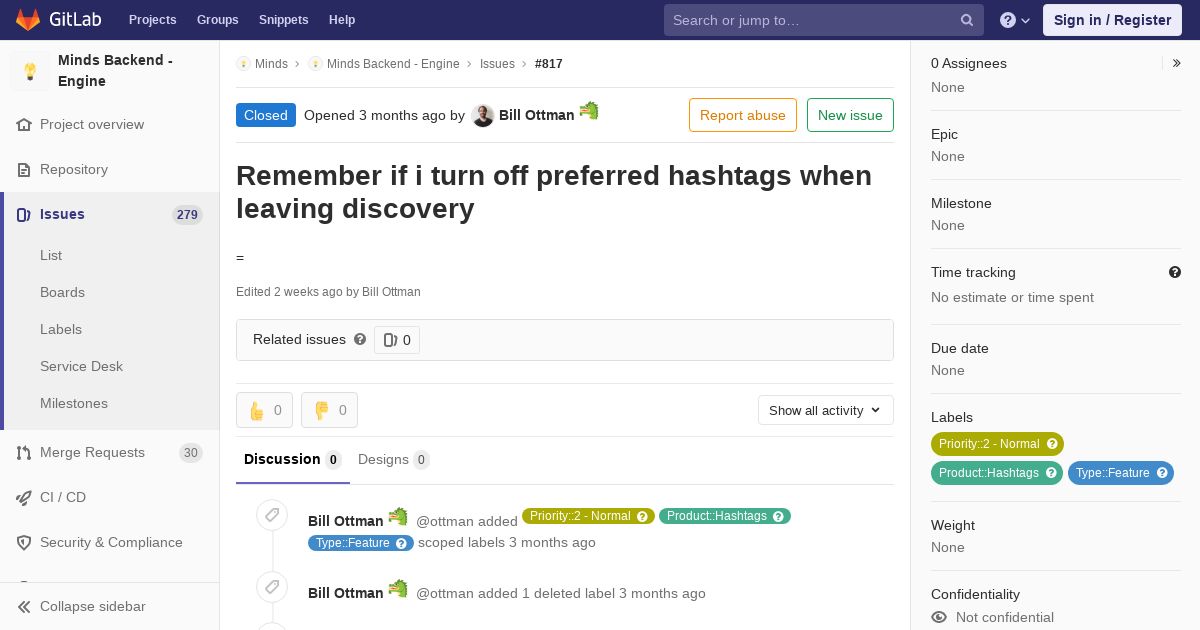Open Project overview in sidebar
This screenshot has width=1200, height=630.
[x=92, y=125]
